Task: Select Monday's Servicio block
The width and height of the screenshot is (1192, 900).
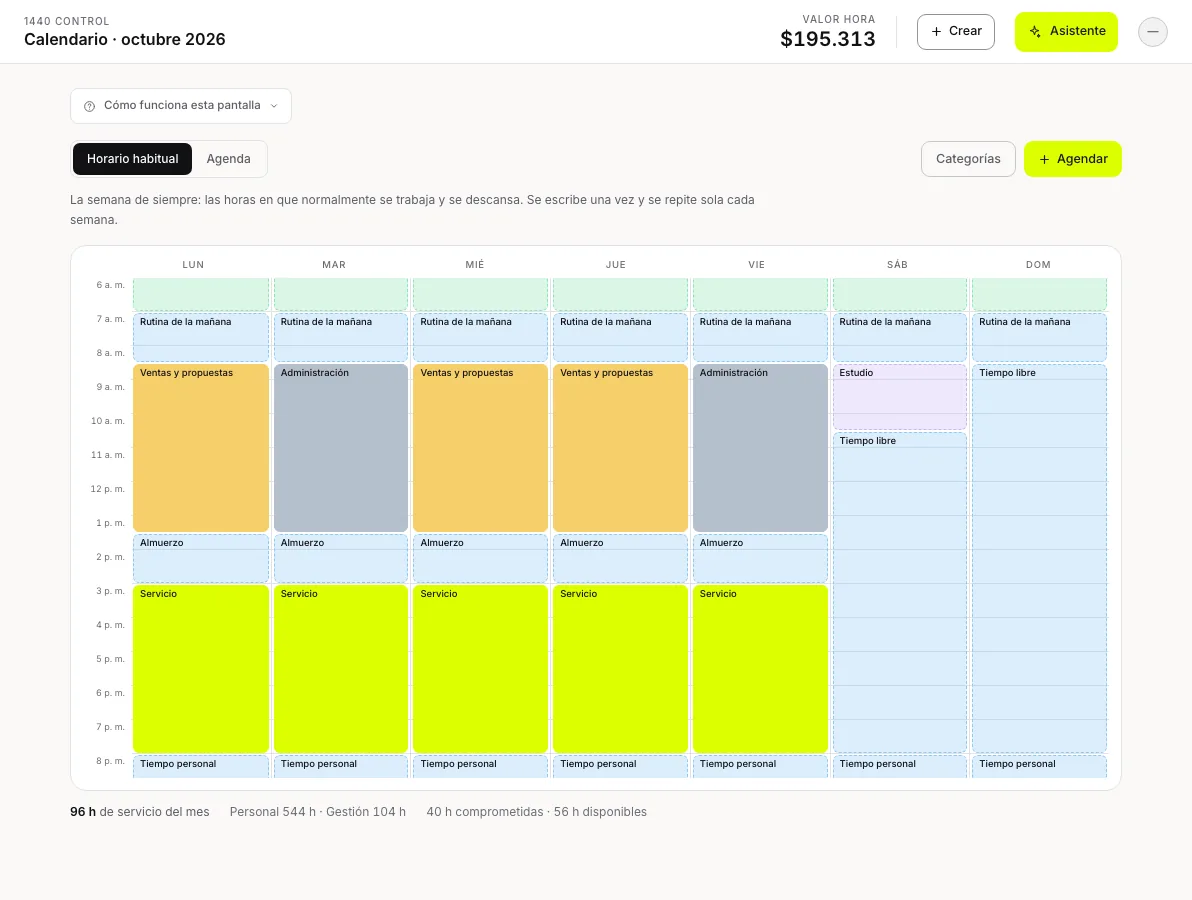Action: click(x=201, y=669)
